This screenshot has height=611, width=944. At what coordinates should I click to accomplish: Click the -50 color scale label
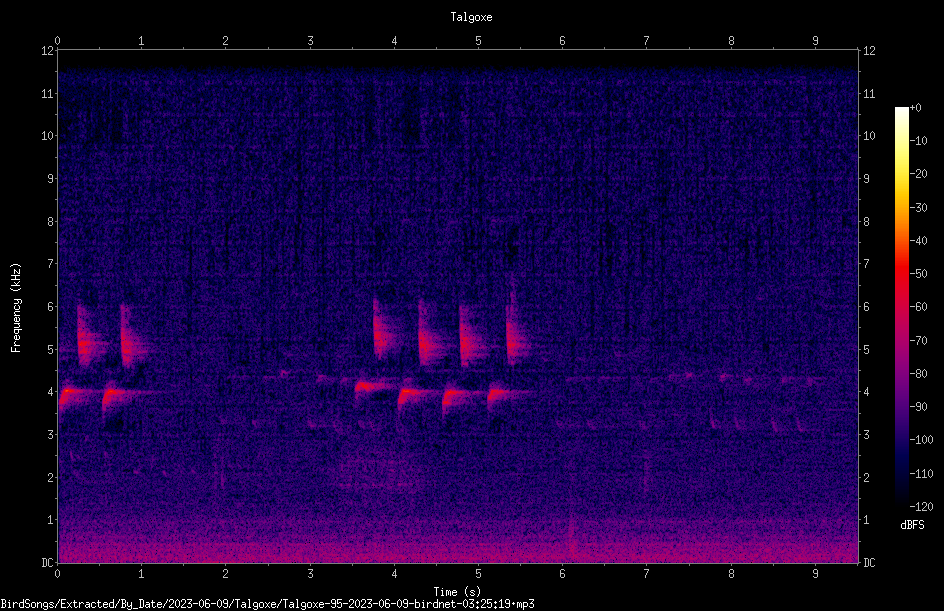click(918, 274)
